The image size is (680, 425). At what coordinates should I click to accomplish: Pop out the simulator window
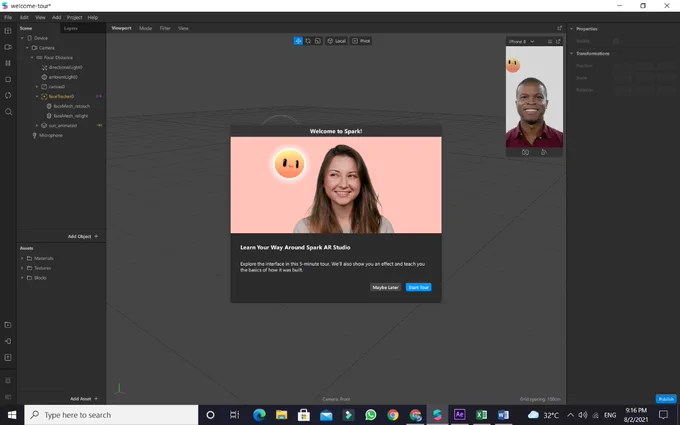[x=558, y=42]
